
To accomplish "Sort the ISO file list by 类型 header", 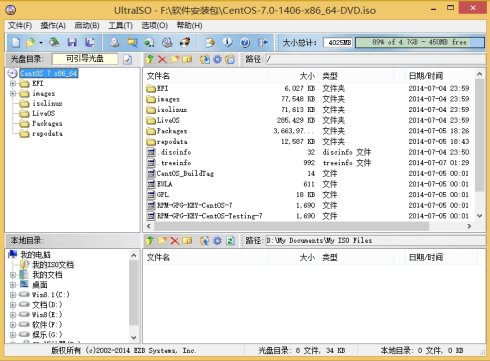I will (356, 76).
